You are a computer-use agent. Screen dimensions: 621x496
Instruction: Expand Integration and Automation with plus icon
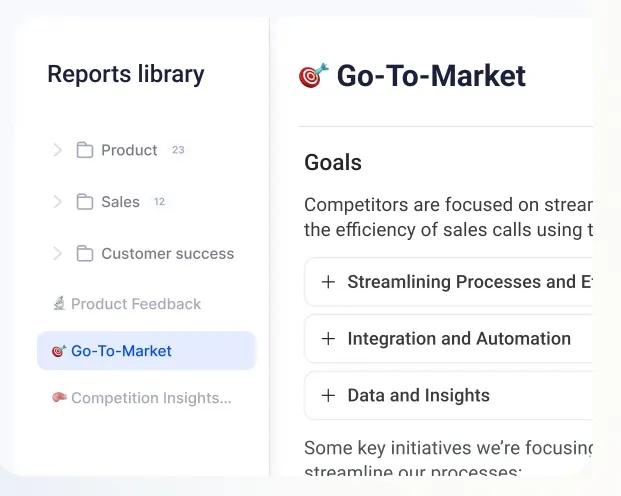[x=328, y=339]
